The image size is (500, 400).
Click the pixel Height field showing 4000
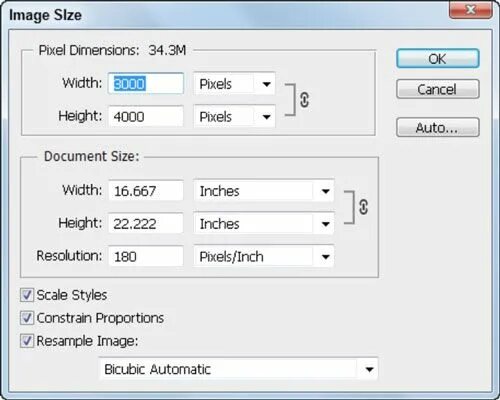click(146, 116)
